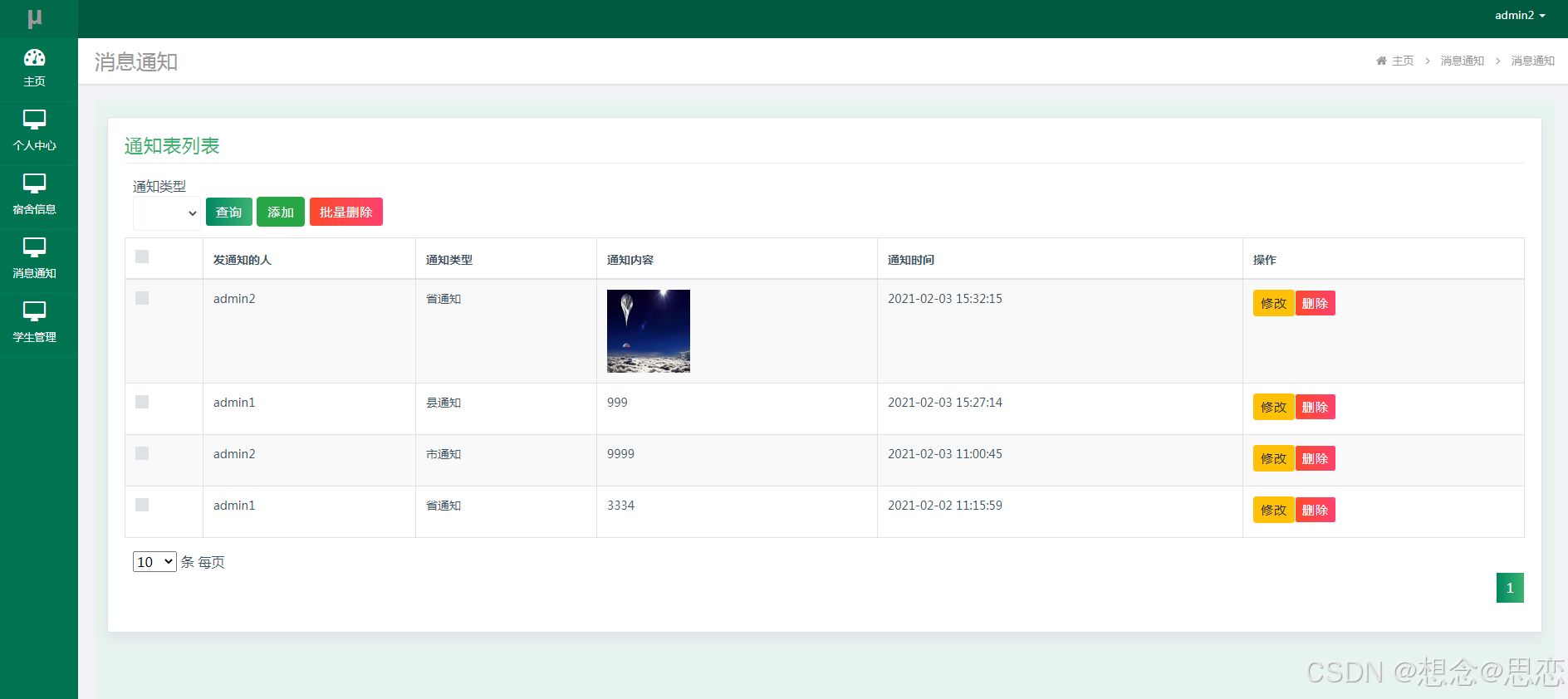Click the 通知内容 column header
Image resolution: width=1568 pixels, height=699 pixels.
click(x=630, y=260)
